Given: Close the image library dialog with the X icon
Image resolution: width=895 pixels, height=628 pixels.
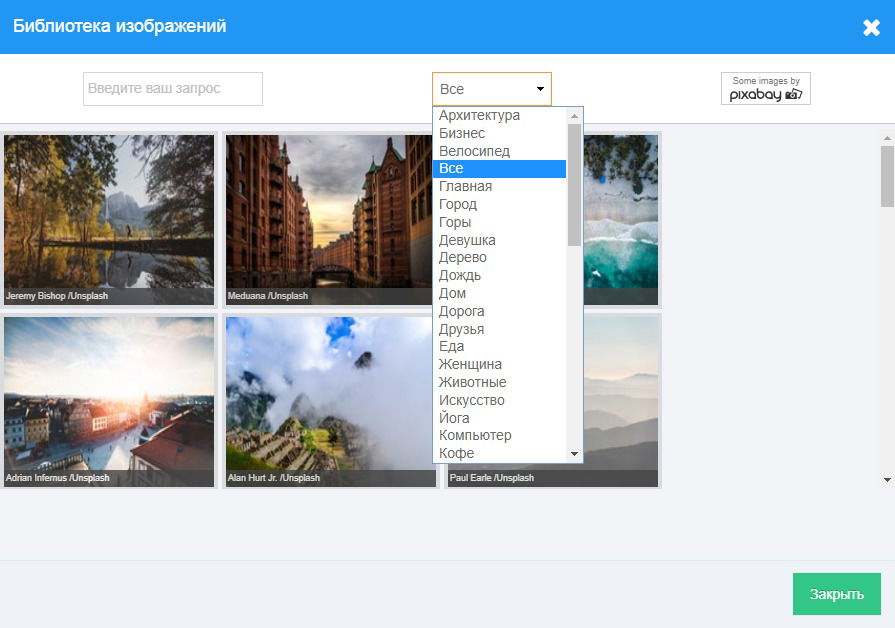Looking at the screenshot, I should pos(871,27).
